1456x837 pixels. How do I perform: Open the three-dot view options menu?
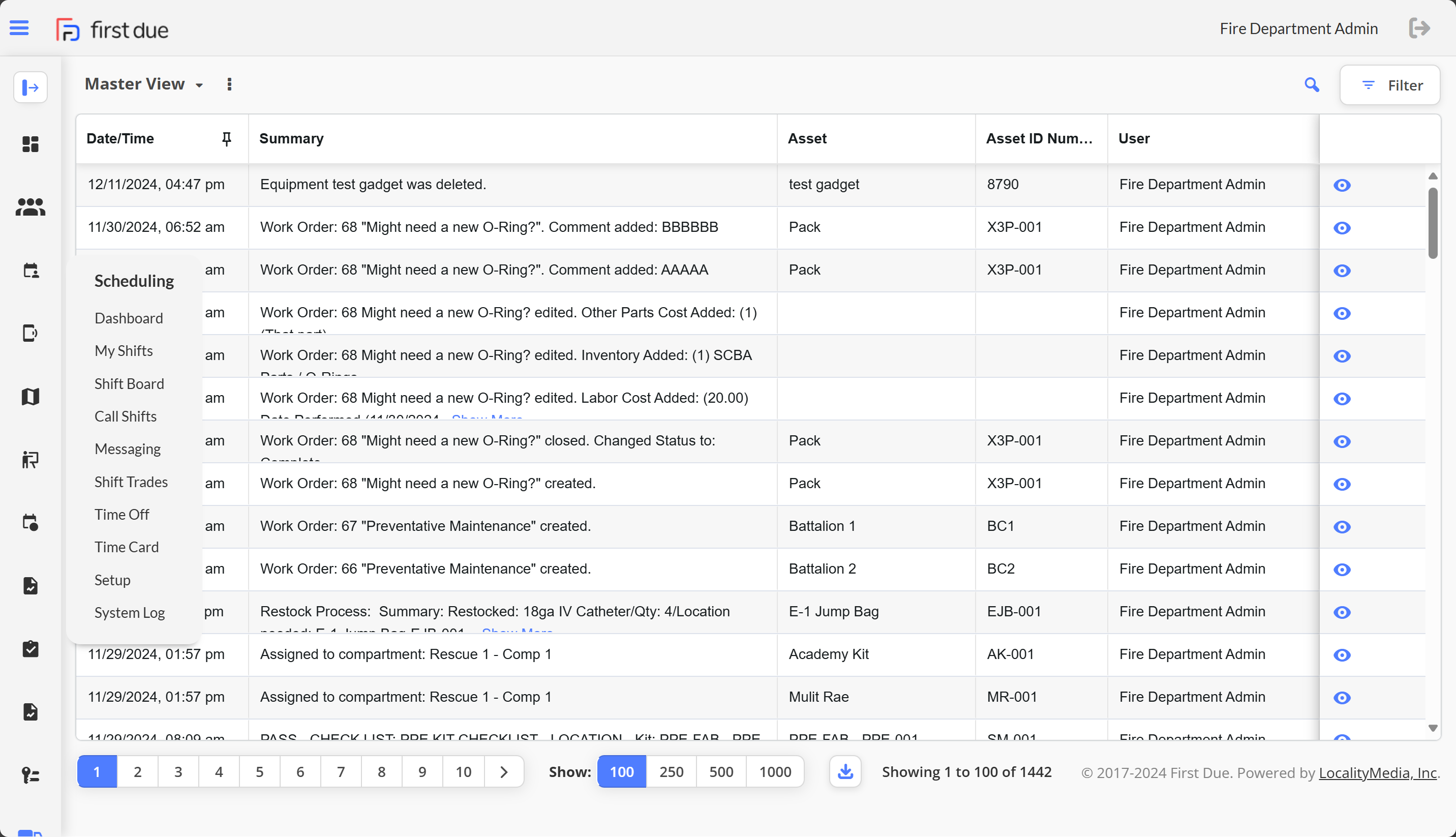click(x=229, y=84)
